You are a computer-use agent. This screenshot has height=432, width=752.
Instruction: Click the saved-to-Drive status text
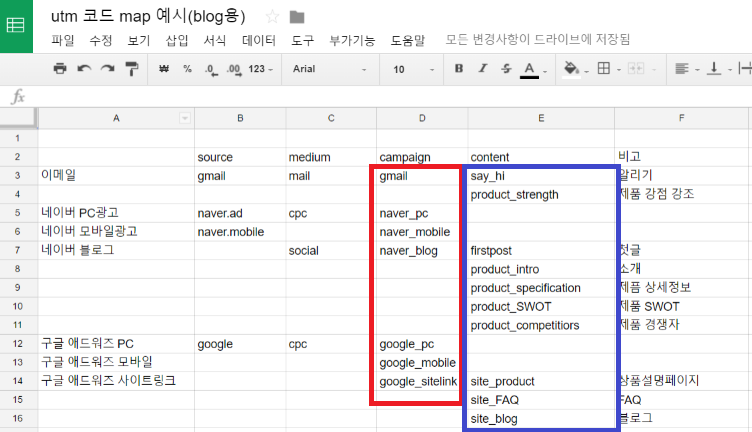tap(538, 39)
